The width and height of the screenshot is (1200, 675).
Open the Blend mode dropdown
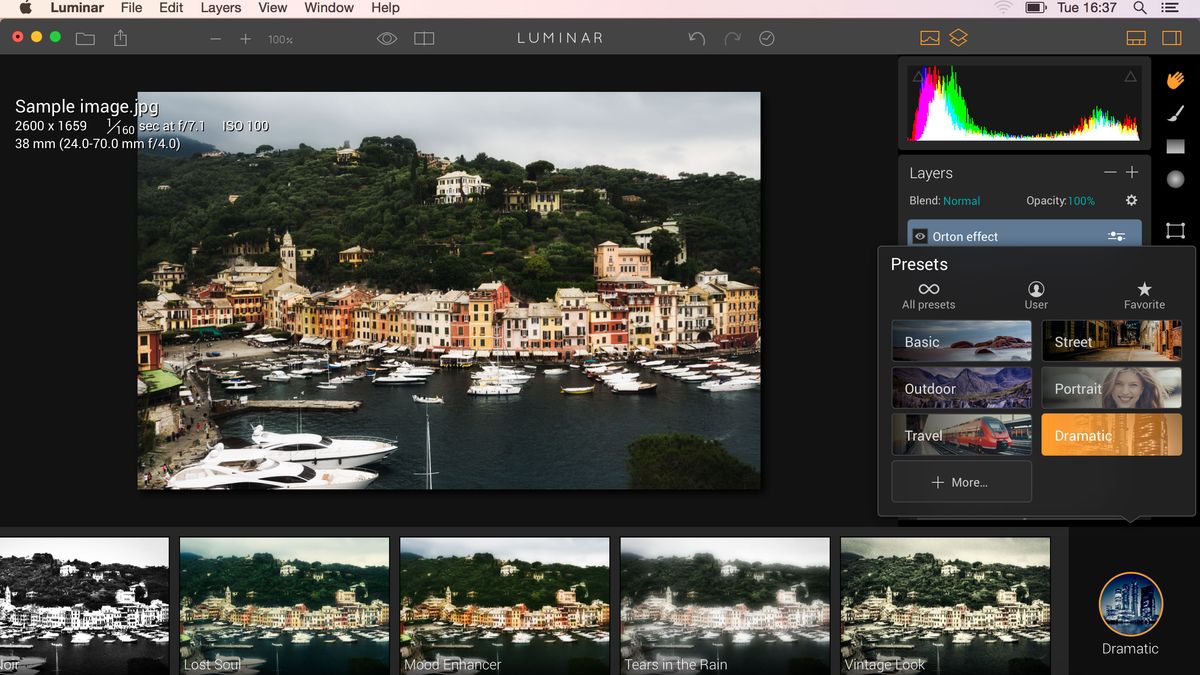[x=960, y=200]
